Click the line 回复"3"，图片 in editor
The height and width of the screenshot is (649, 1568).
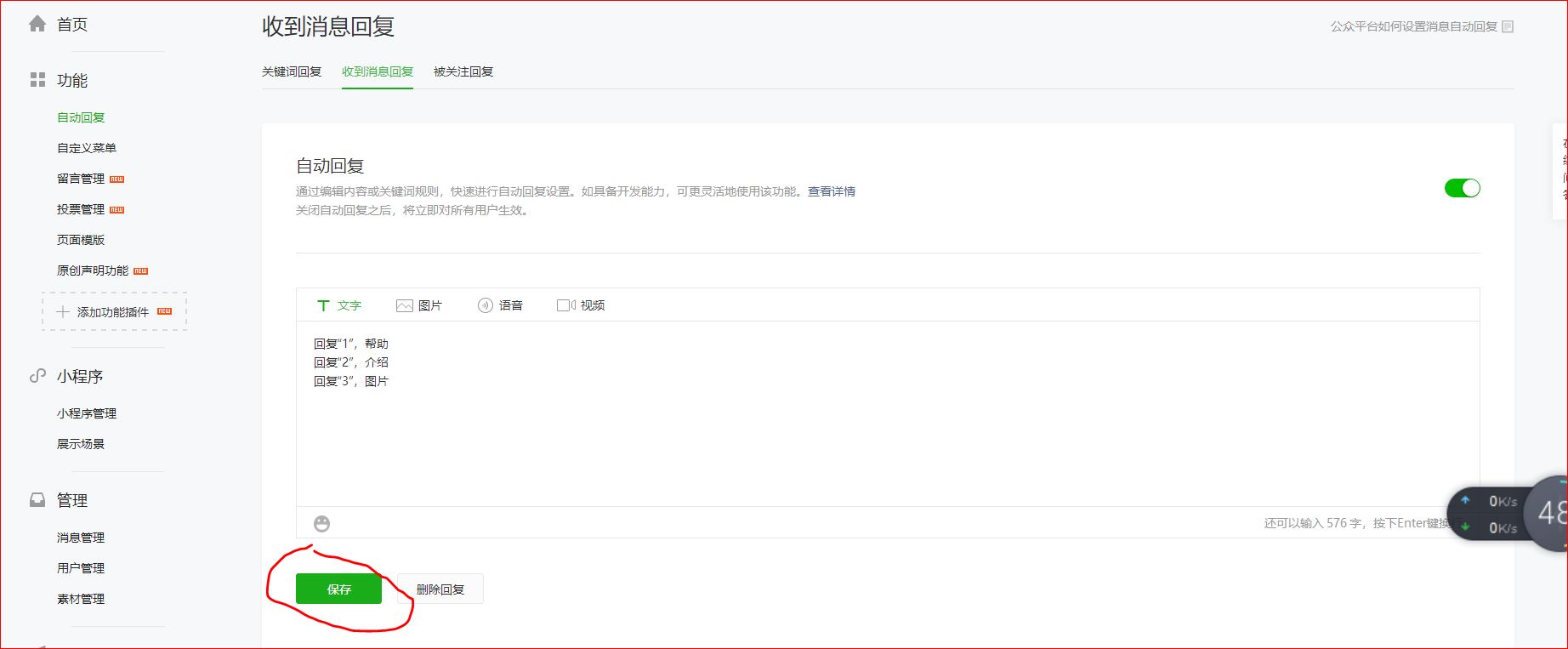pyautogui.click(x=351, y=381)
